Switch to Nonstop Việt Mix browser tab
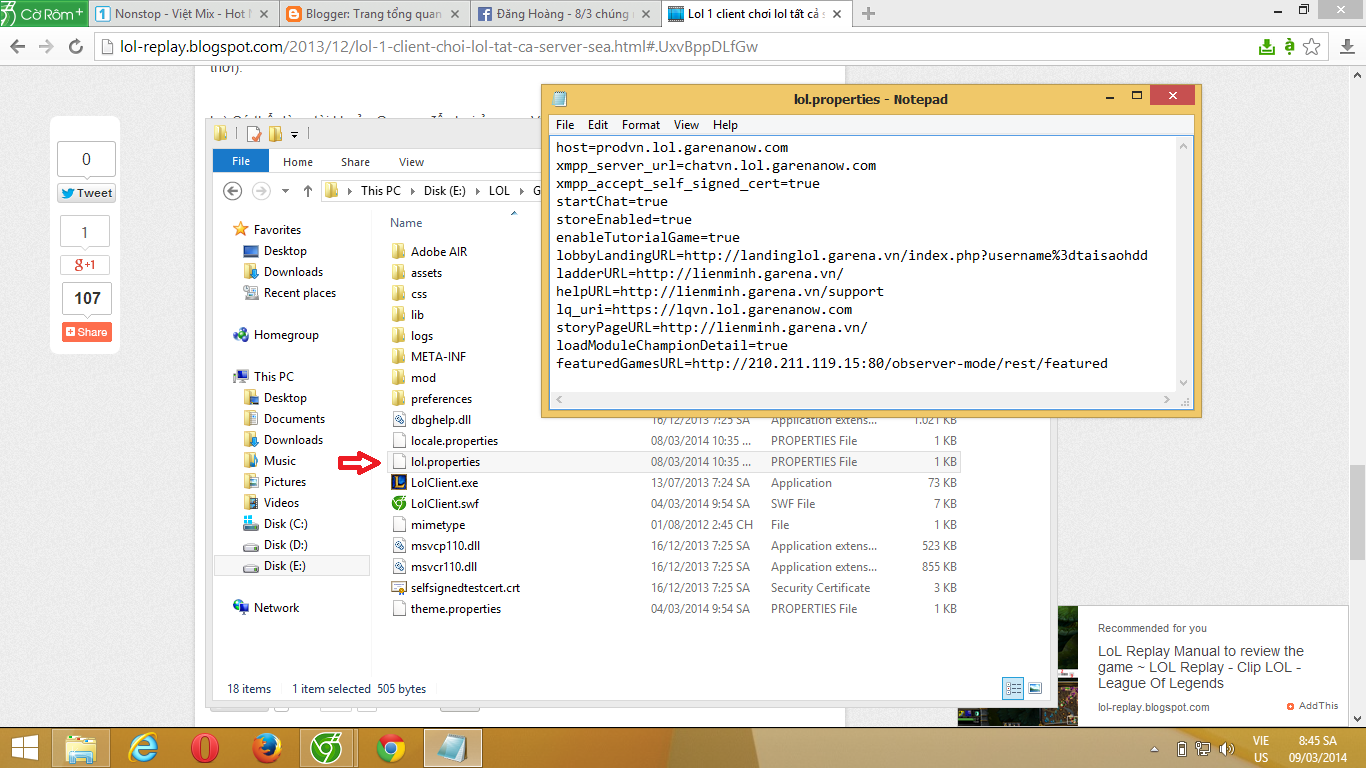 click(x=183, y=14)
